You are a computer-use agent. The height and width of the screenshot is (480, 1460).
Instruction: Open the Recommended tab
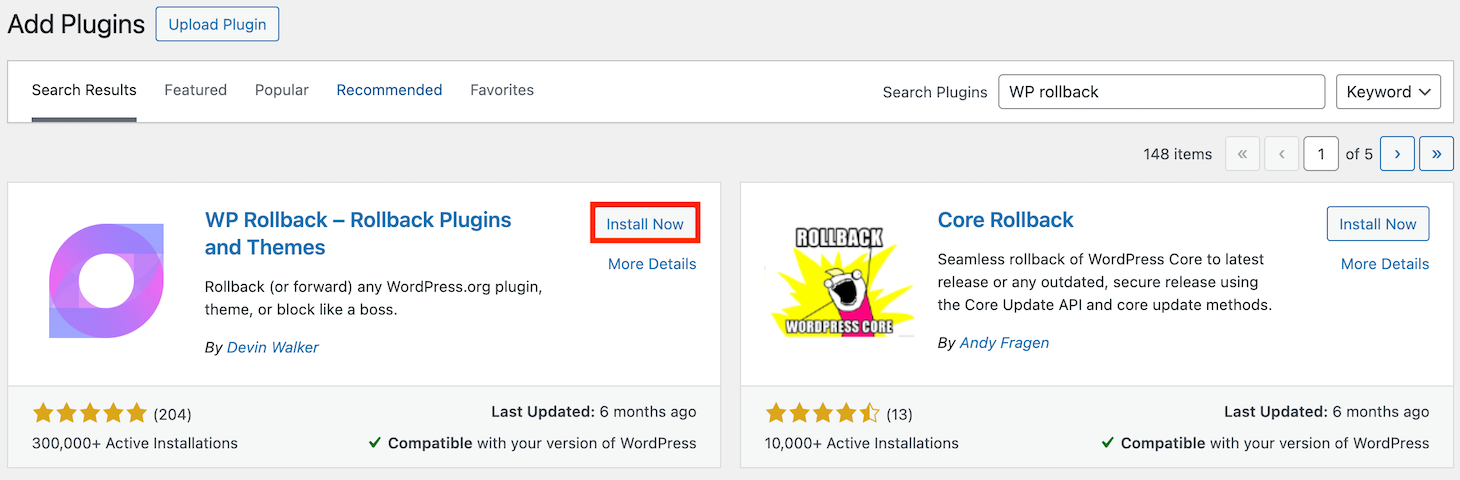(x=389, y=90)
